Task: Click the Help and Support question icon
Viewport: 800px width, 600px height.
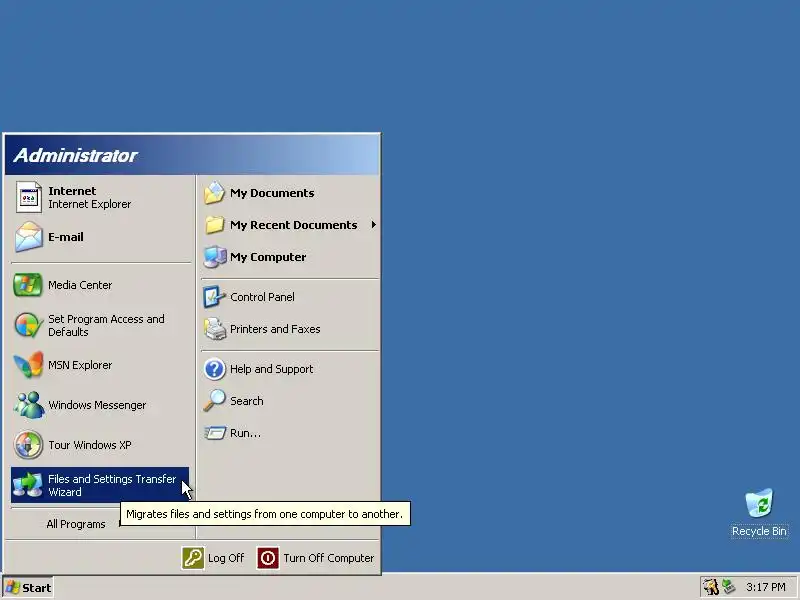Action: pos(214,369)
